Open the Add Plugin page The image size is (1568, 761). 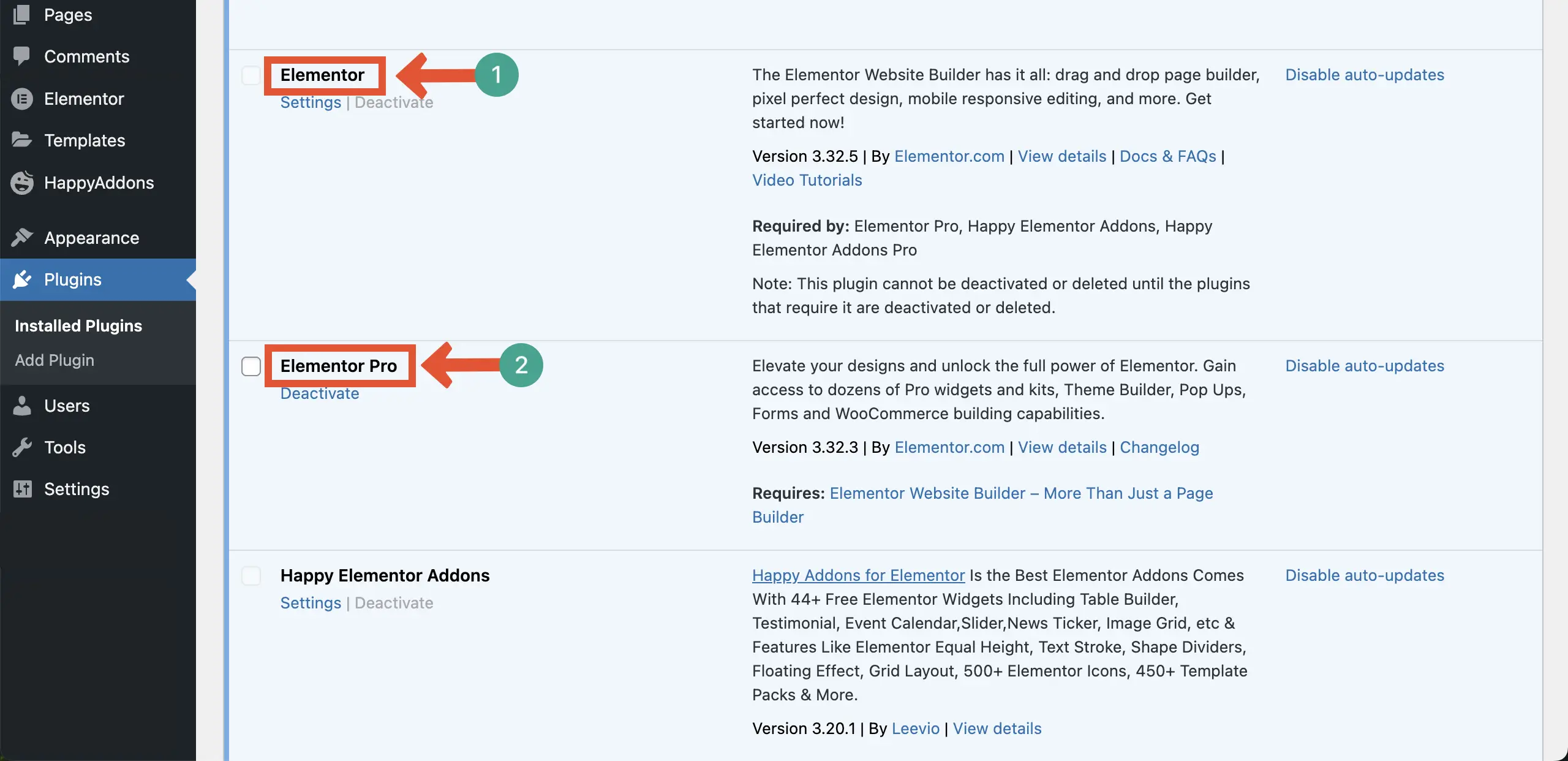[55, 360]
